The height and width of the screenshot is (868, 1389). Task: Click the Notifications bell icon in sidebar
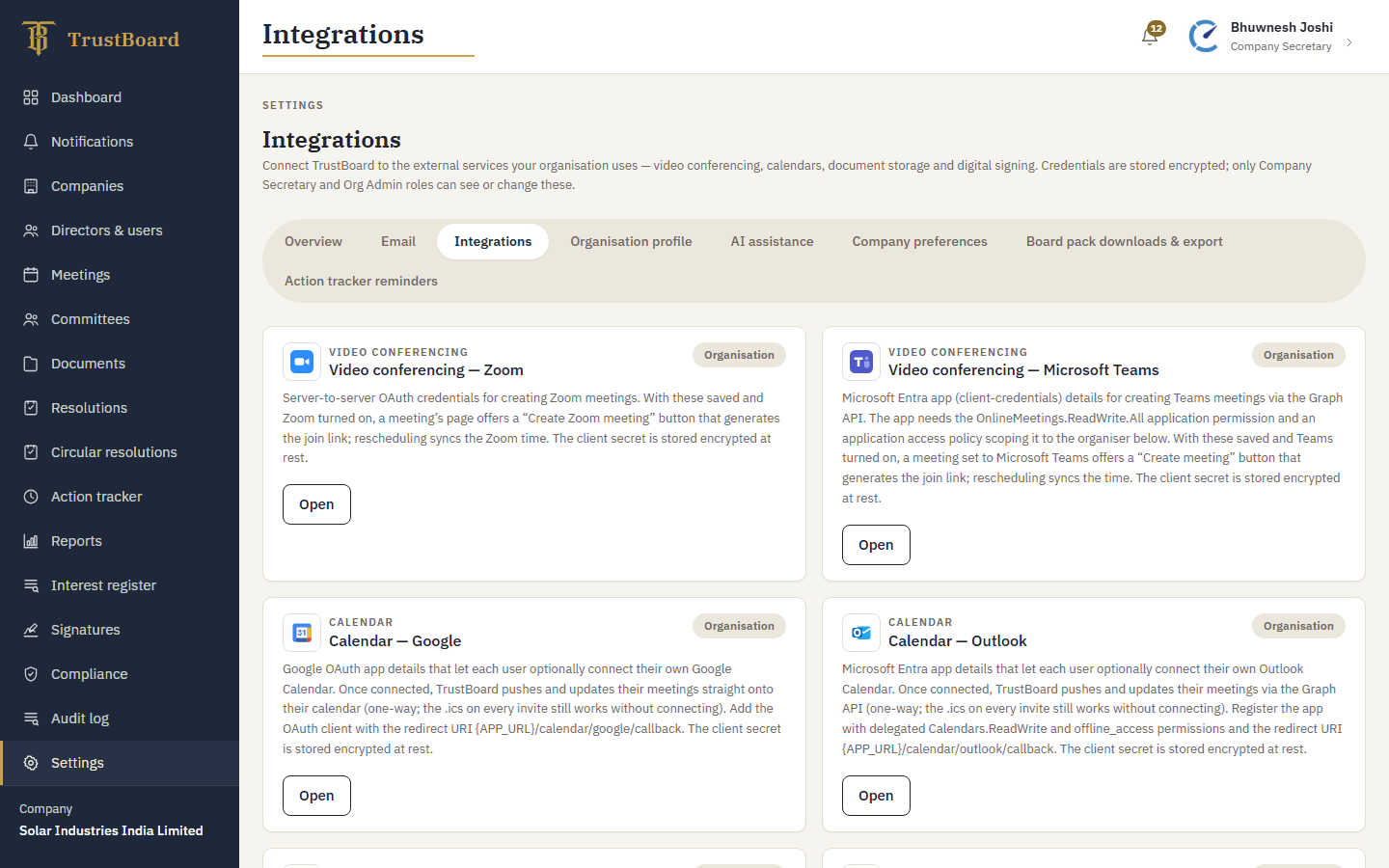31,142
